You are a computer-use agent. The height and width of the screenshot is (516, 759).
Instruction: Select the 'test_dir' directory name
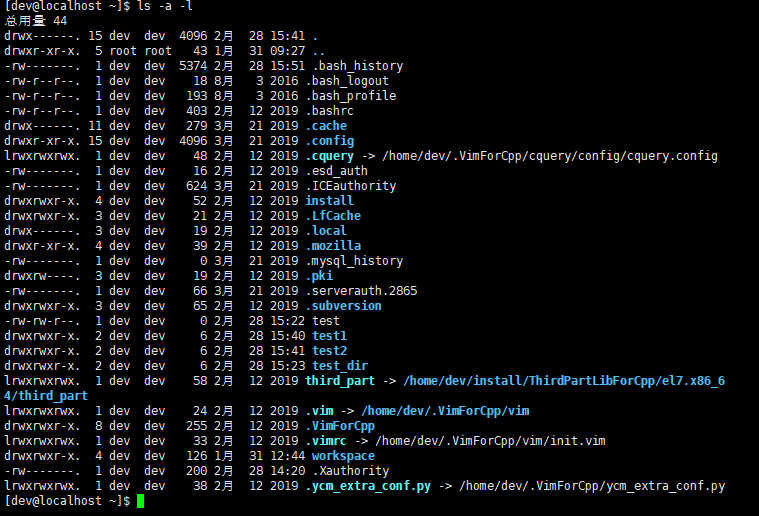point(340,366)
